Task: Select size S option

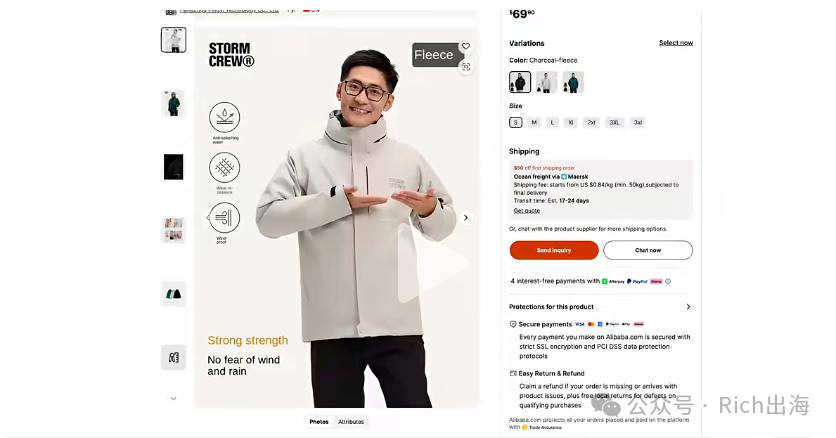Action: click(515, 123)
